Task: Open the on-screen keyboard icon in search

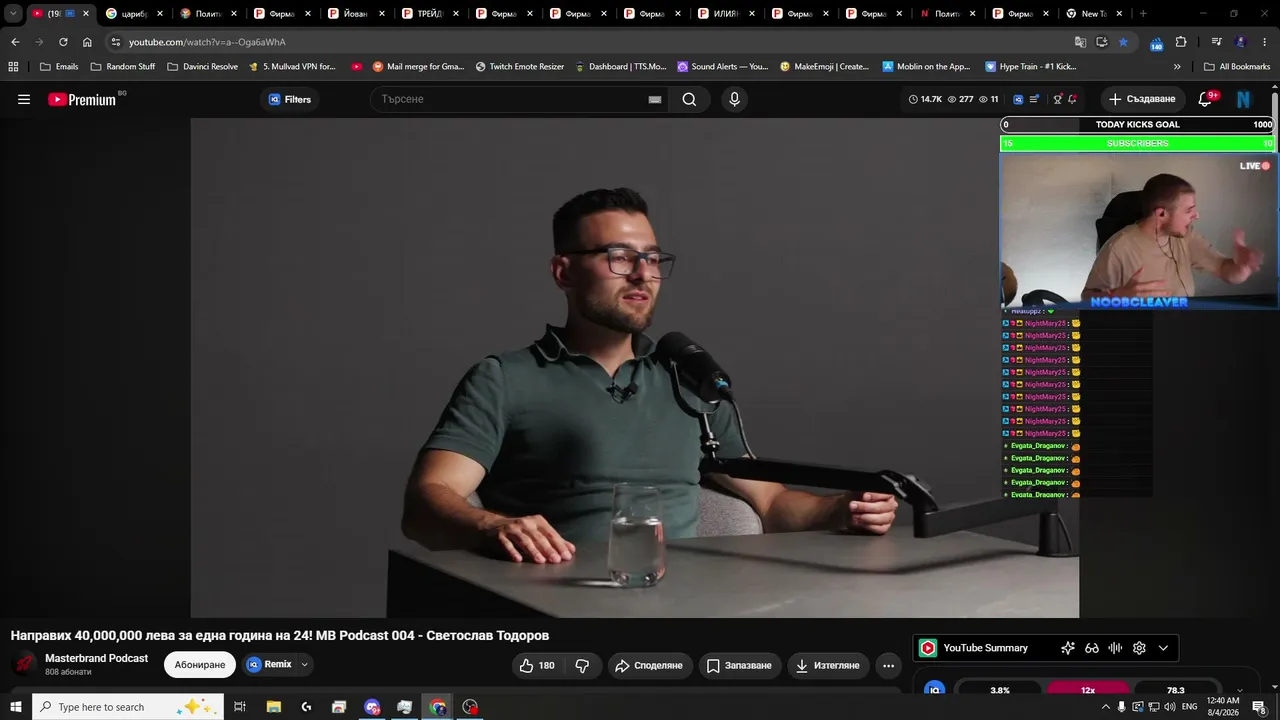Action: 654,99
